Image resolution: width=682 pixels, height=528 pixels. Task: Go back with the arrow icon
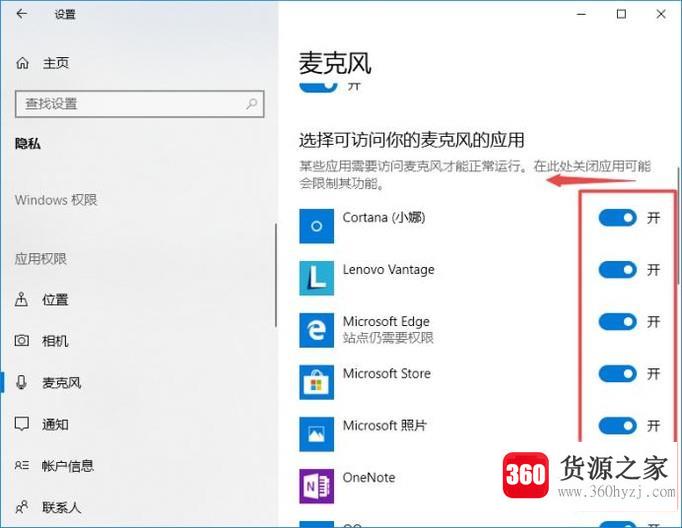(x=22, y=14)
